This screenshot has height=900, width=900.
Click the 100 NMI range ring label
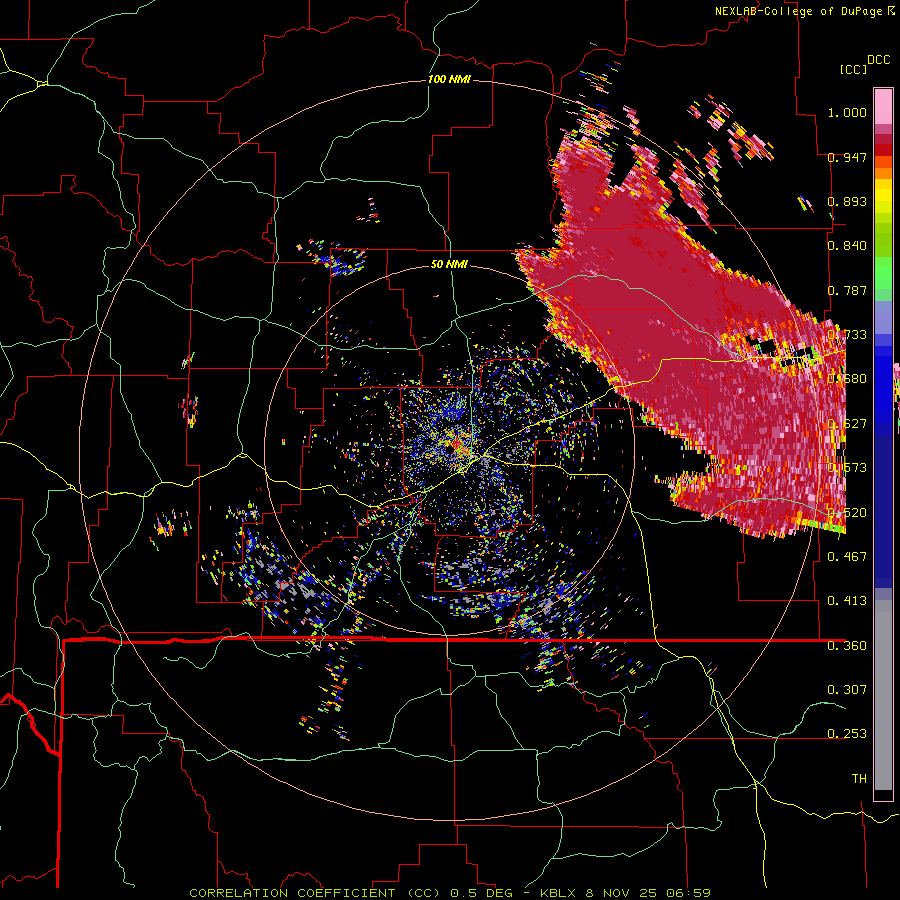[449, 79]
